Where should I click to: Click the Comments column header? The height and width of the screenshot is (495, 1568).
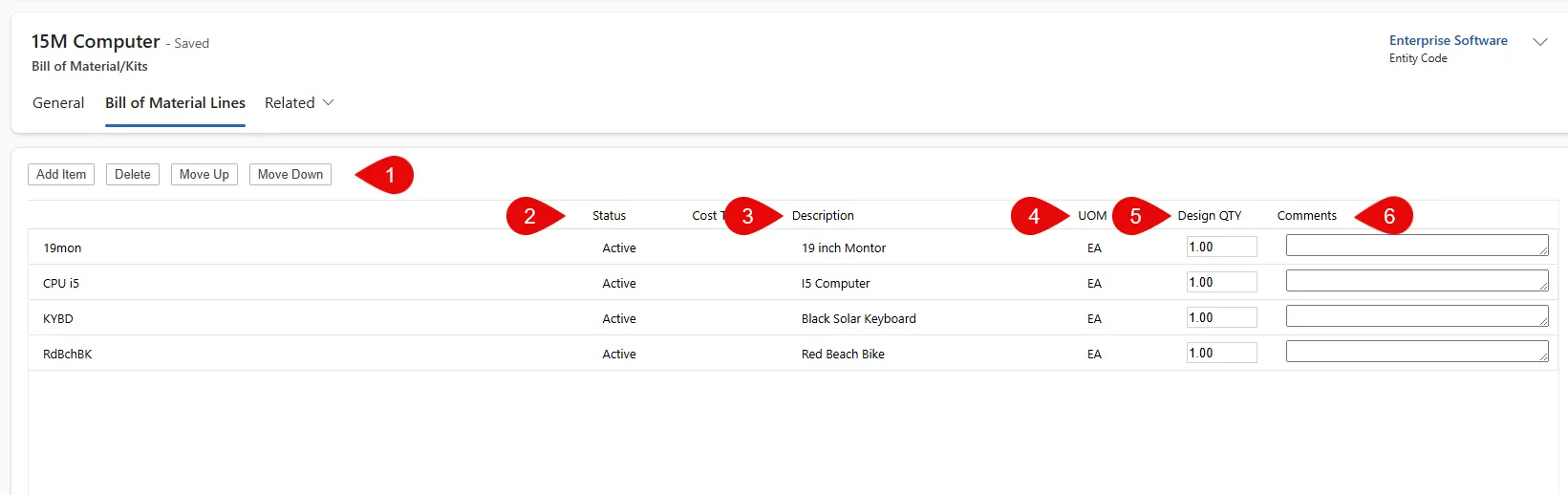1307,215
